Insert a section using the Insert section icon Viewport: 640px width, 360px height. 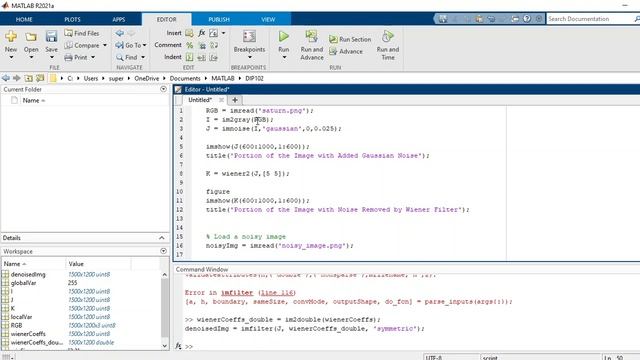[189, 33]
